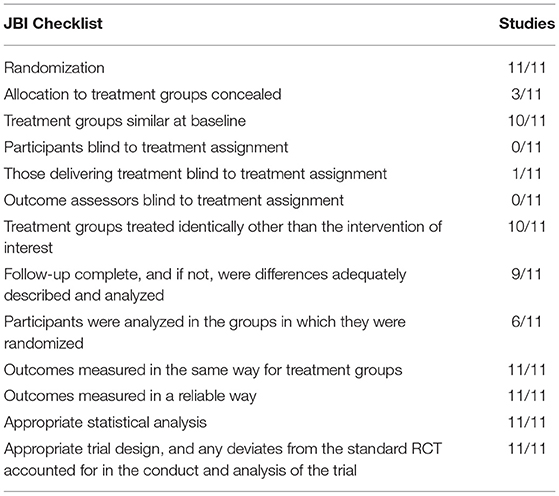Click the 6/11 value for analyzed participants

tap(527, 322)
